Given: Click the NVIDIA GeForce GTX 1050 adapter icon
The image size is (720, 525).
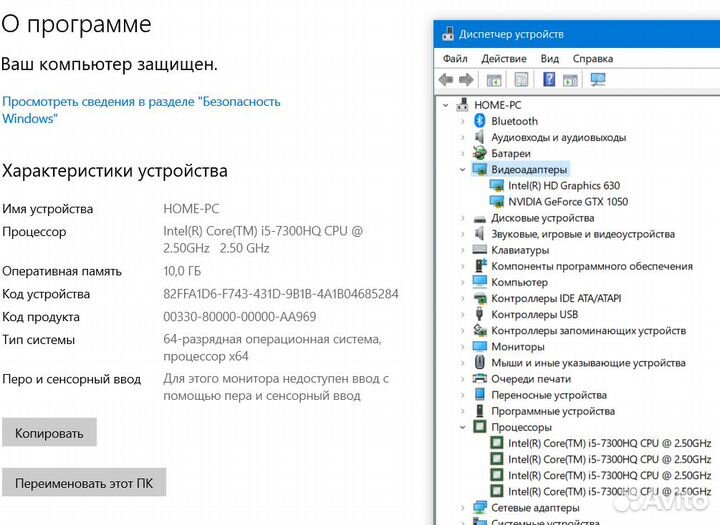Looking at the screenshot, I should click(496, 202).
